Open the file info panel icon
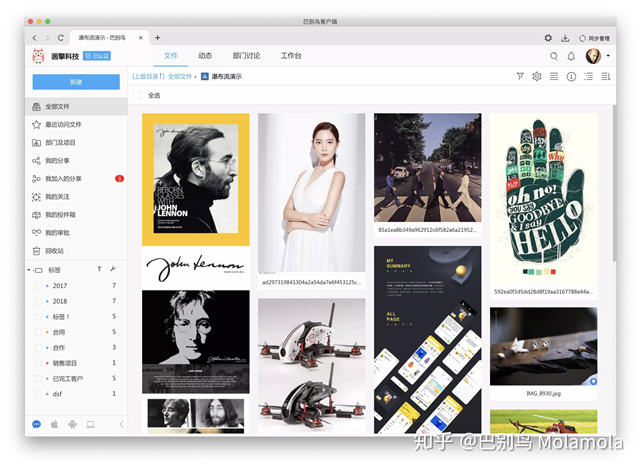 pos(571,76)
